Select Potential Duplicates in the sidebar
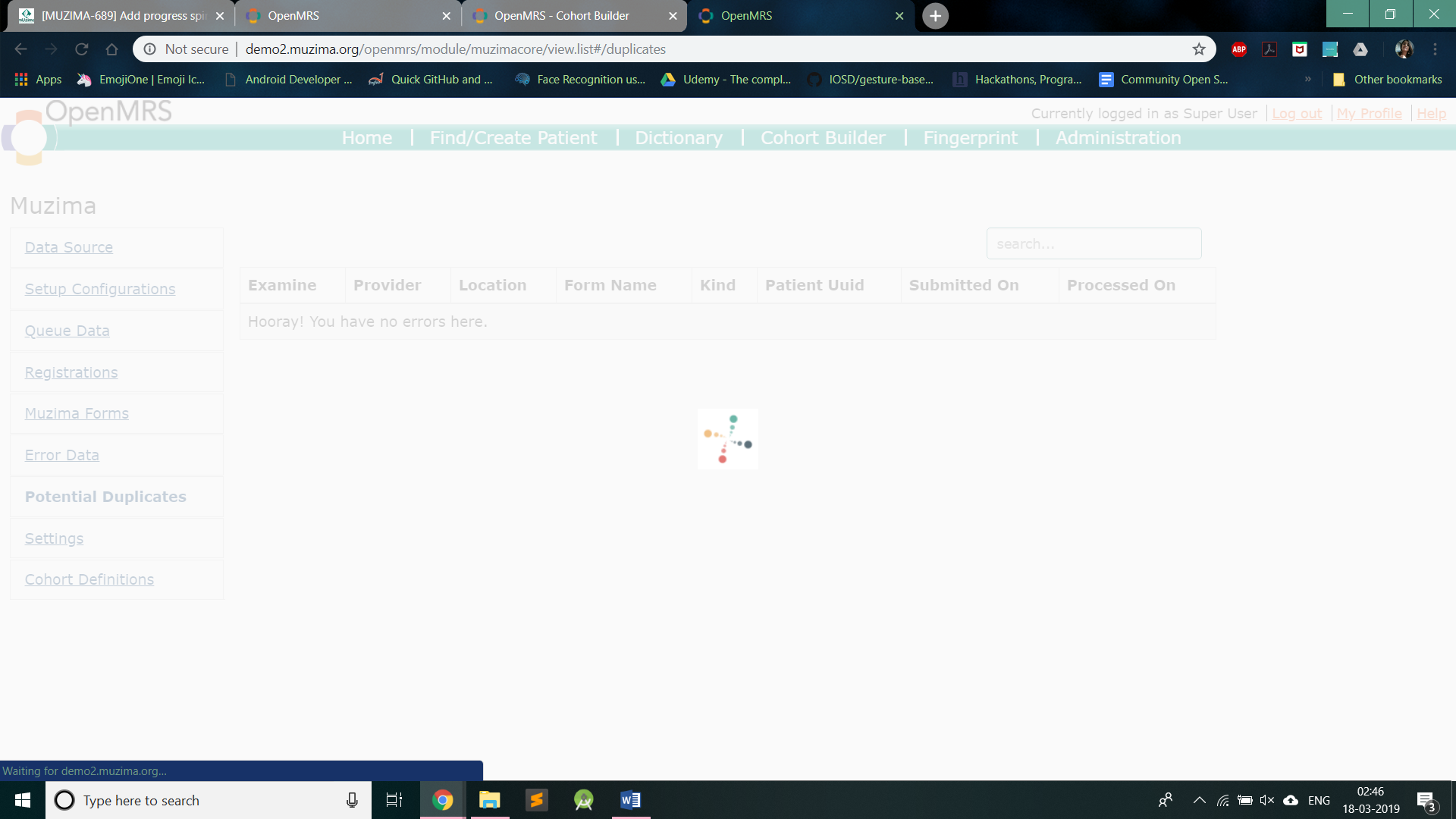Screen dimensions: 1456x819 105,497
